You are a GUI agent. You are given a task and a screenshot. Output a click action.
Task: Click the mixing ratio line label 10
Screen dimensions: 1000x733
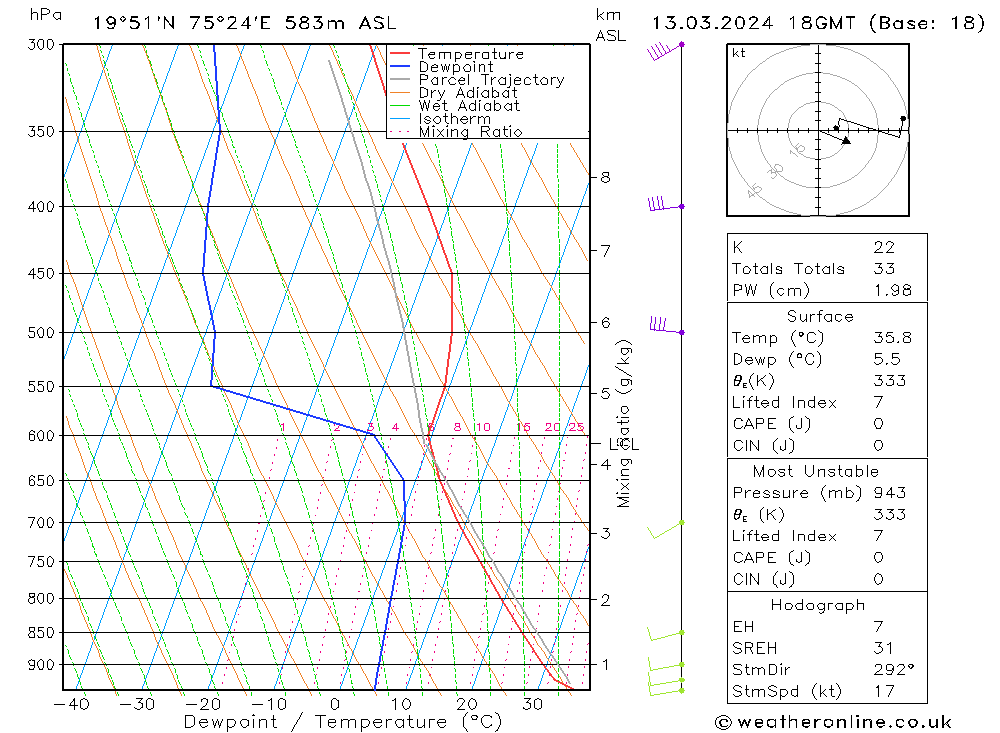click(483, 427)
